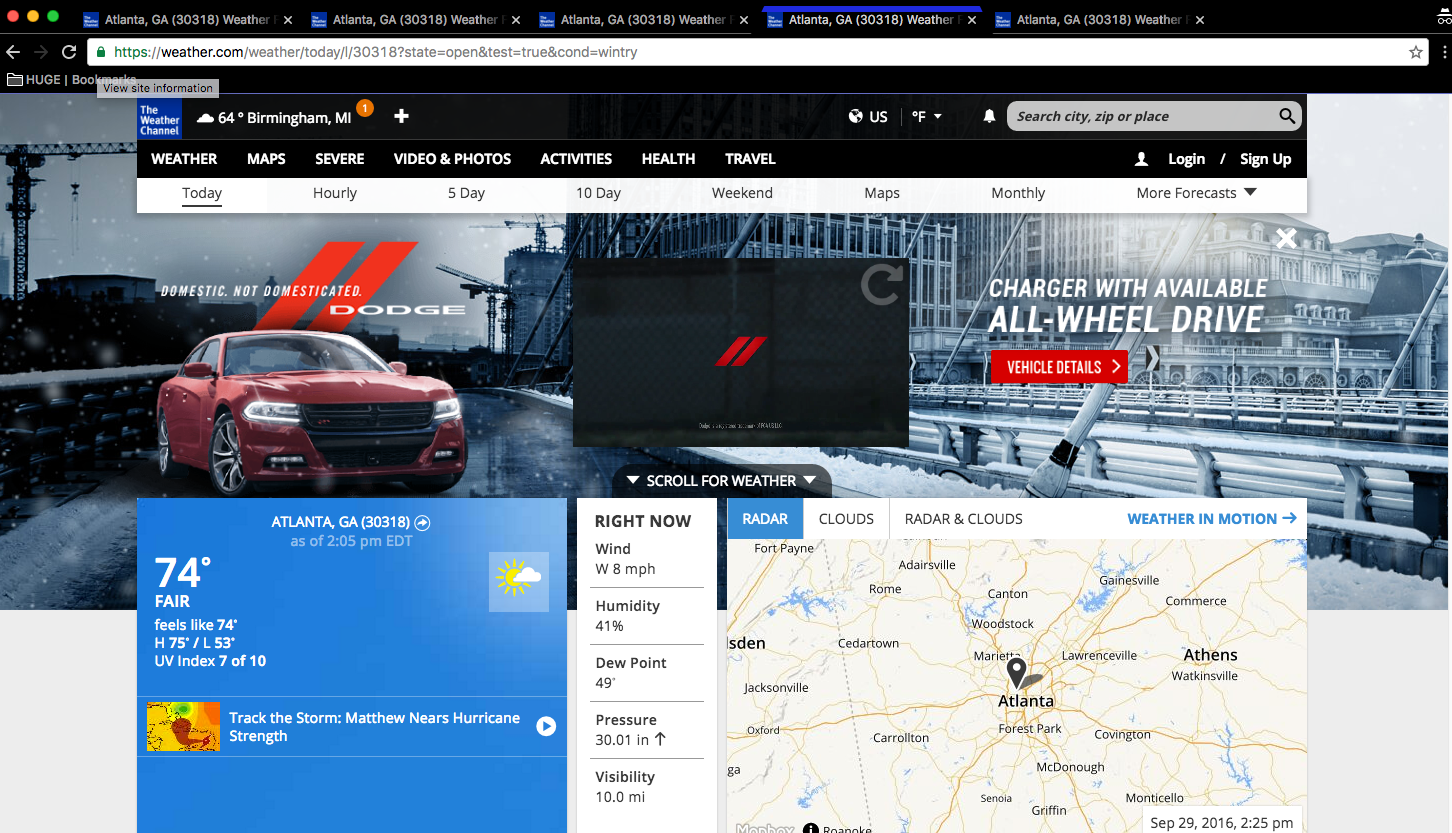Open the TRAVEL menu
The height and width of the screenshot is (833, 1452).
click(750, 159)
